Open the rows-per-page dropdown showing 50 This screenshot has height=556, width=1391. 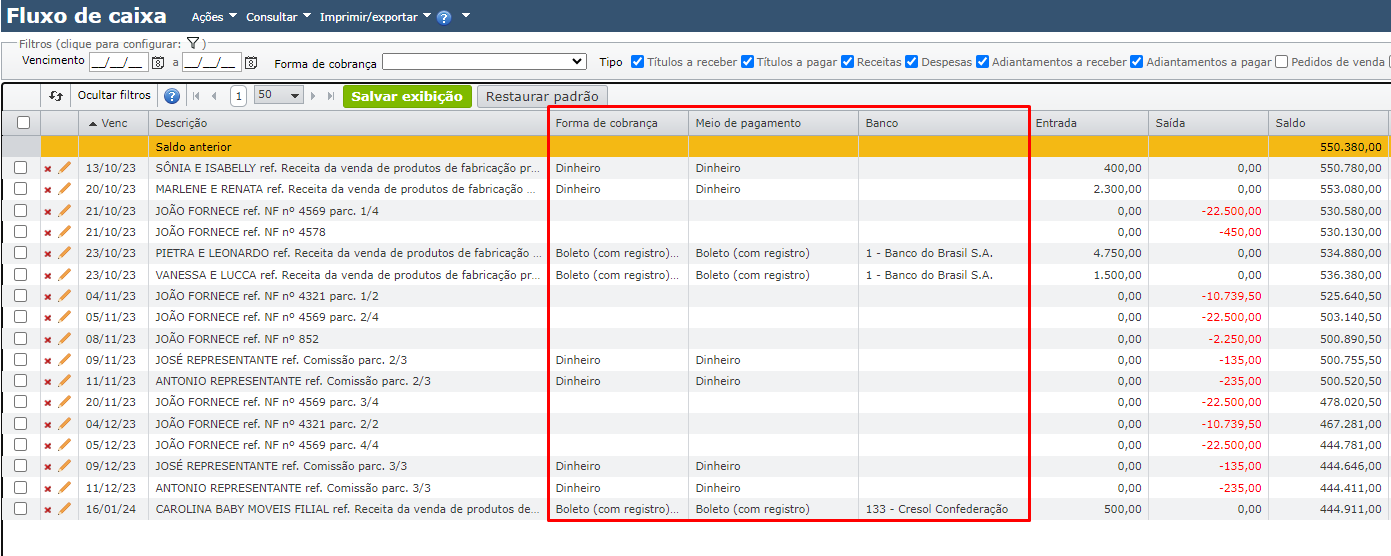[x=278, y=96]
